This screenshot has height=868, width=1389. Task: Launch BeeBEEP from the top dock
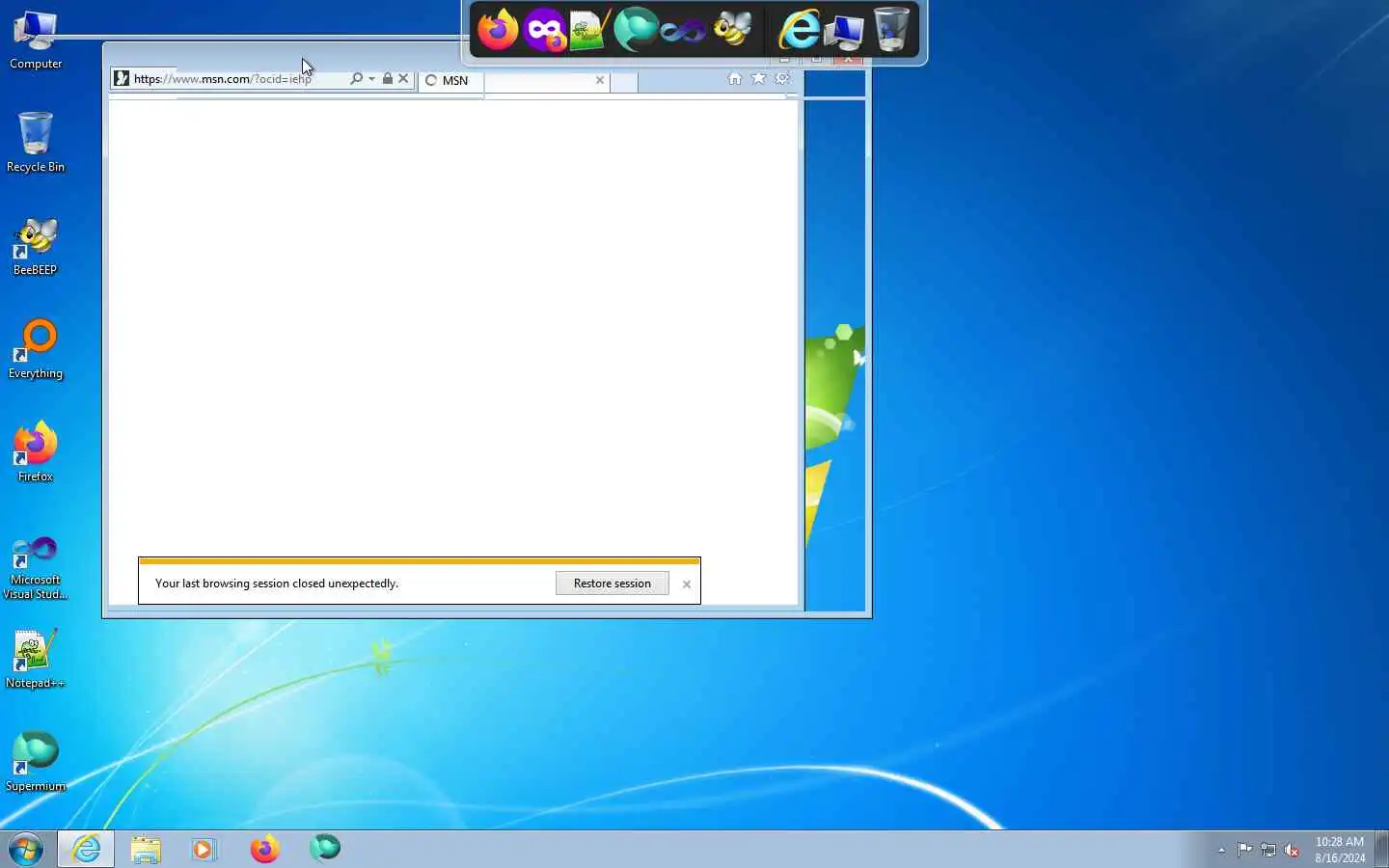click(x=732, y=30)
